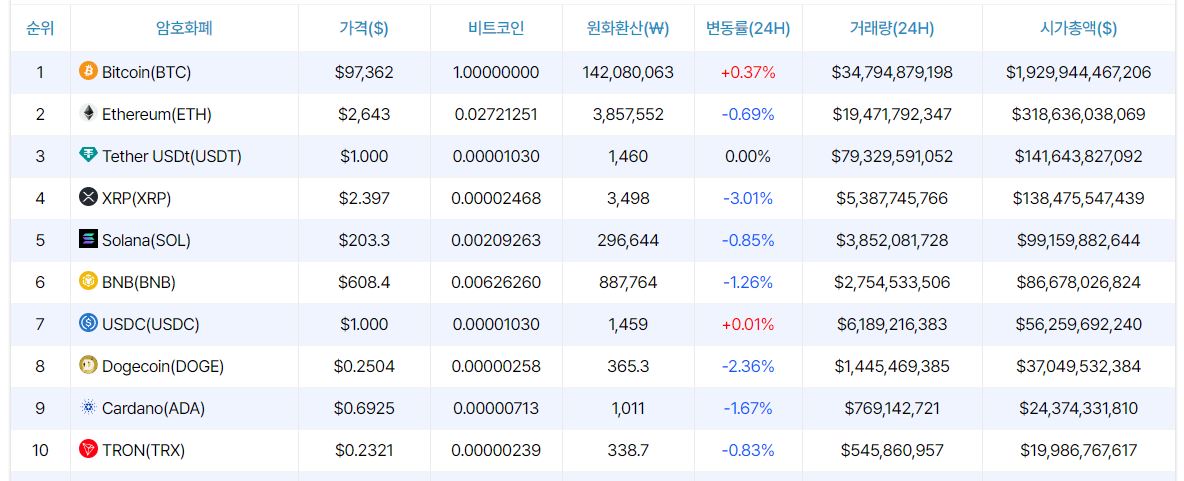This screenshot has width=1184, height=481.
Task: Sort by the 거래량(24H) column header
Action: coord(892,29)
